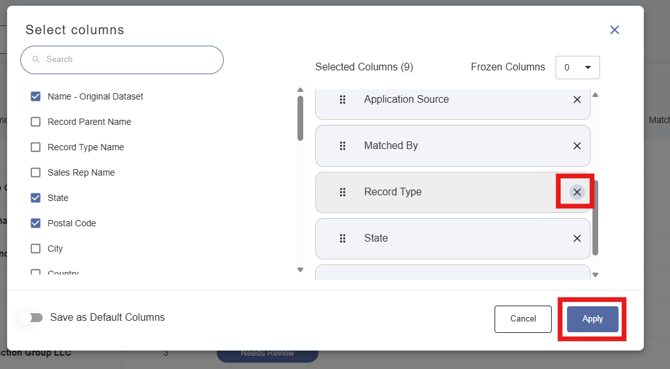
Task: Uncheck the Postal Code checkbox
Action: [35, 223]
